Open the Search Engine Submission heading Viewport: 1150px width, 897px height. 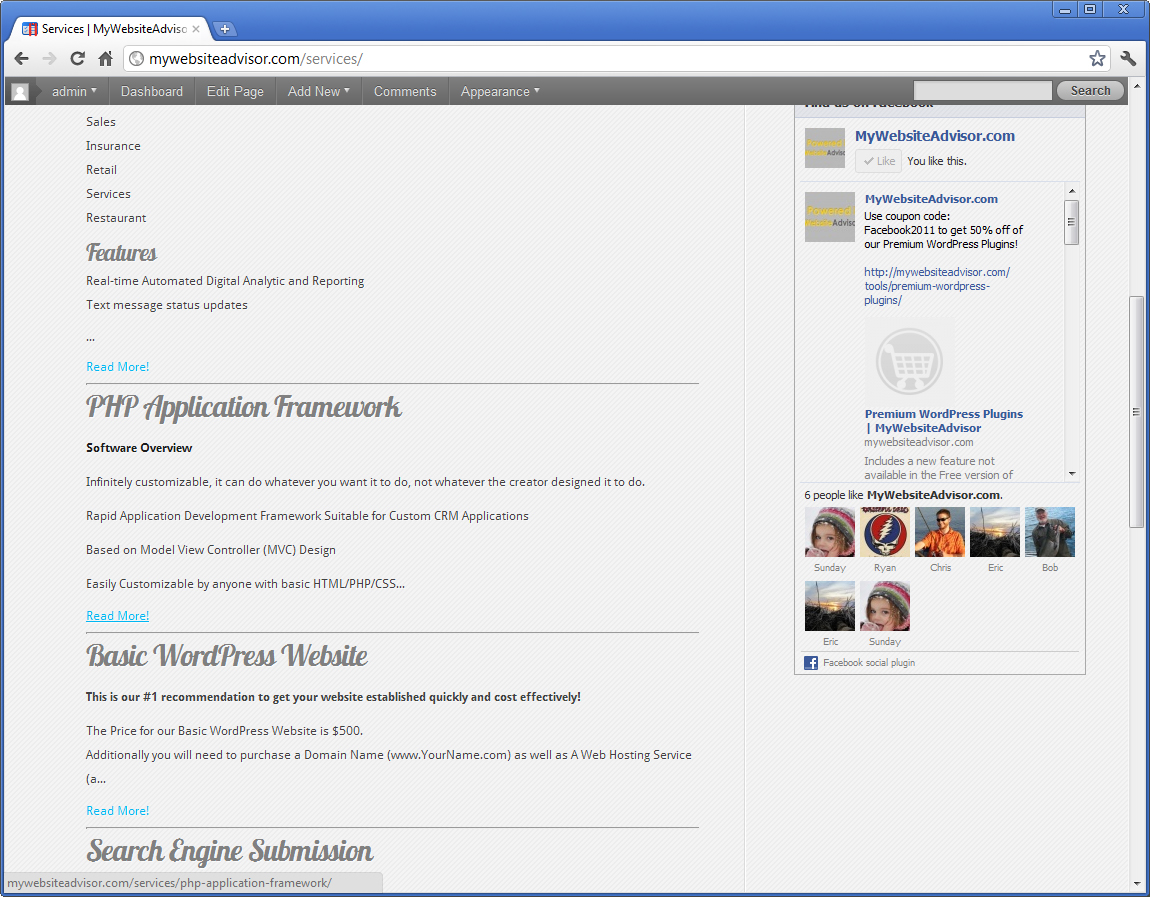coord(230,851)
